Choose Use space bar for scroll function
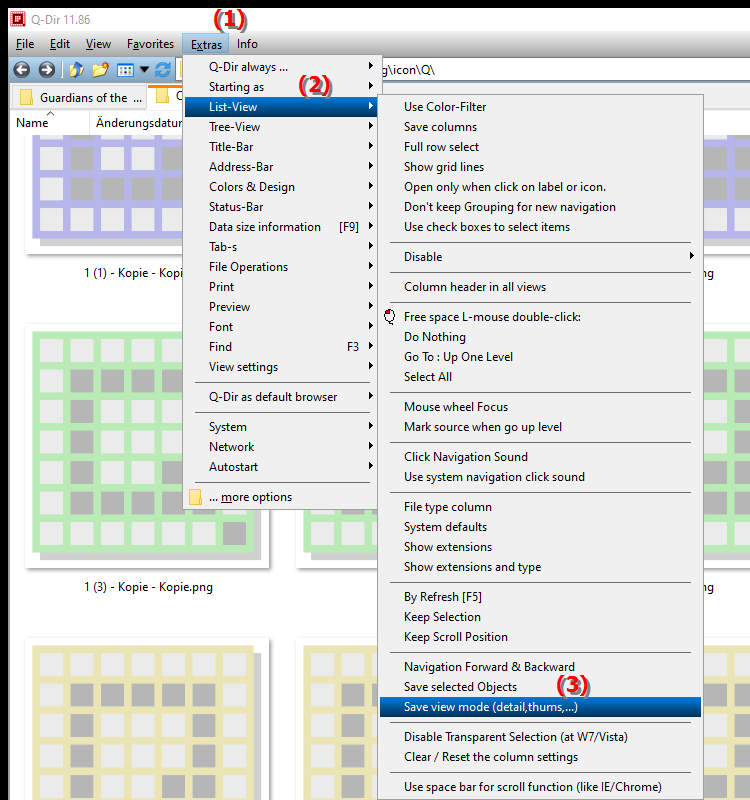The image size is (750, 800). pyautogui.click(x=540, y=787)
